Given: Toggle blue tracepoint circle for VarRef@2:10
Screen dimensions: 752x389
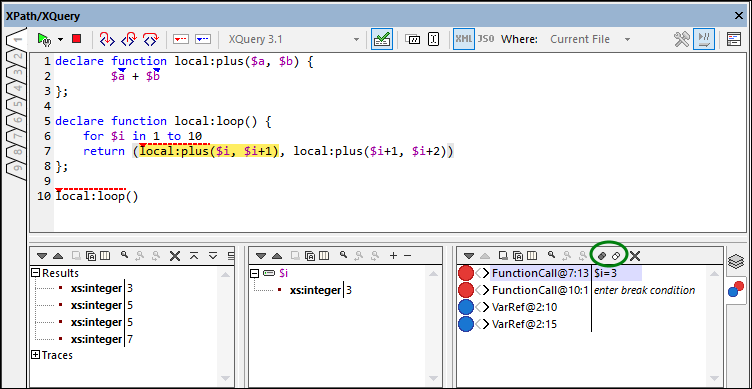Looking at the screenshot, I should pyautogui.click(x=466, y=306).
